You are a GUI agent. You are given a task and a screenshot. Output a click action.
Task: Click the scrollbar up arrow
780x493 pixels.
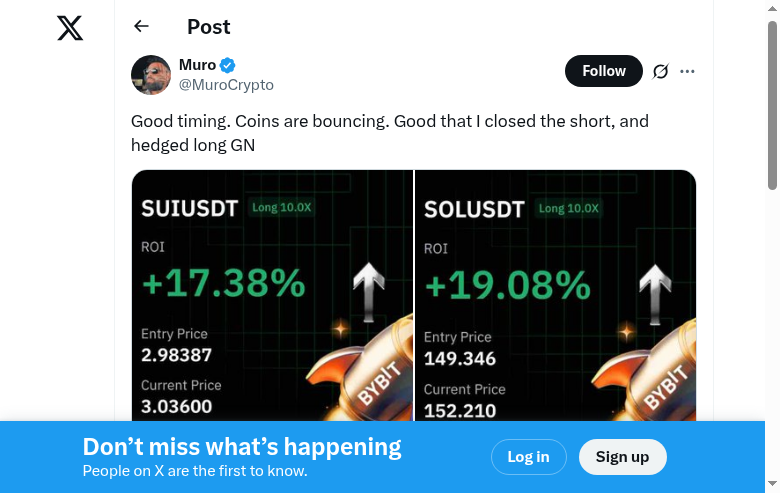click(772, 8)
